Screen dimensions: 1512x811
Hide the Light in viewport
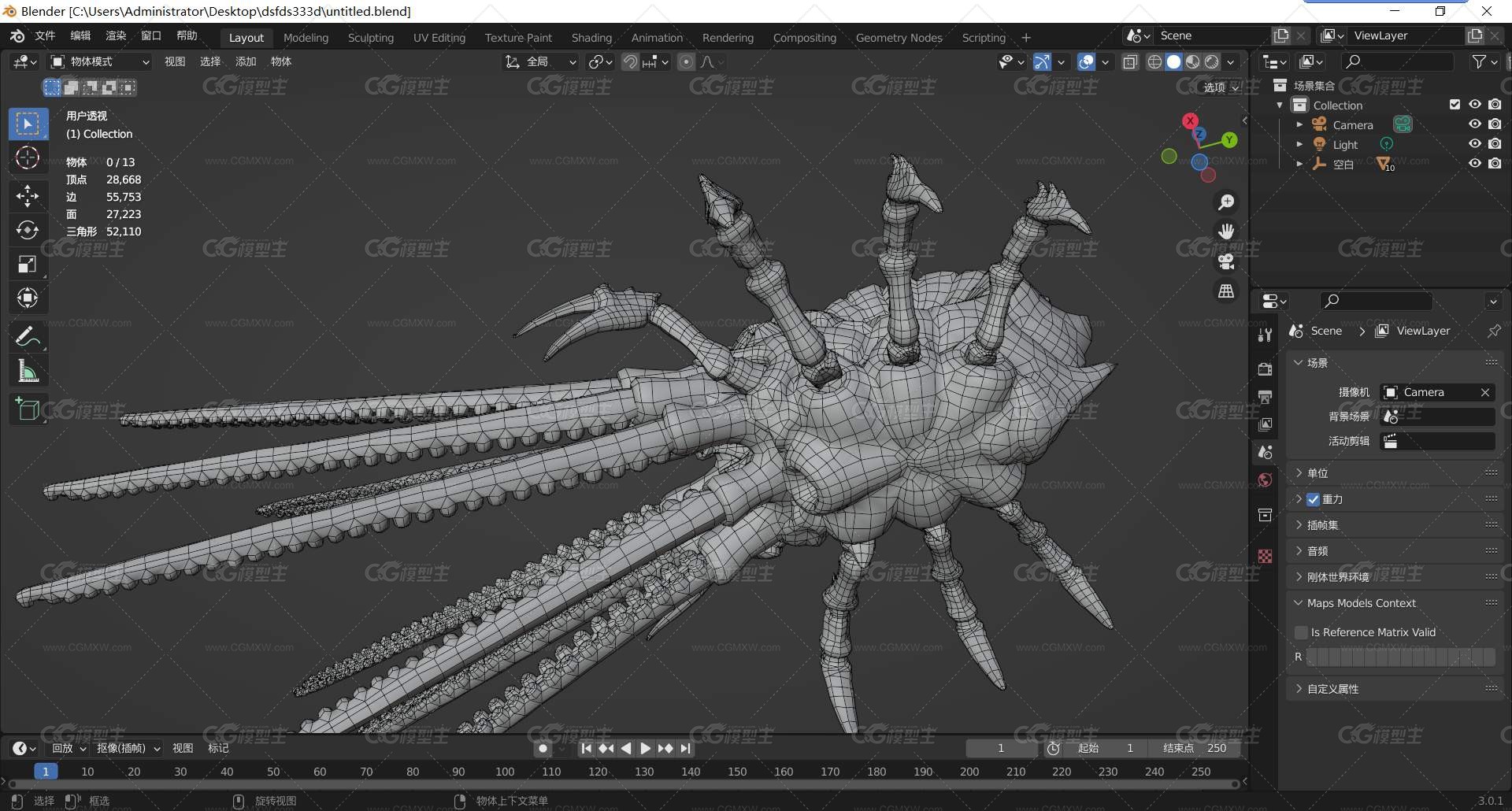point(1474,144)
